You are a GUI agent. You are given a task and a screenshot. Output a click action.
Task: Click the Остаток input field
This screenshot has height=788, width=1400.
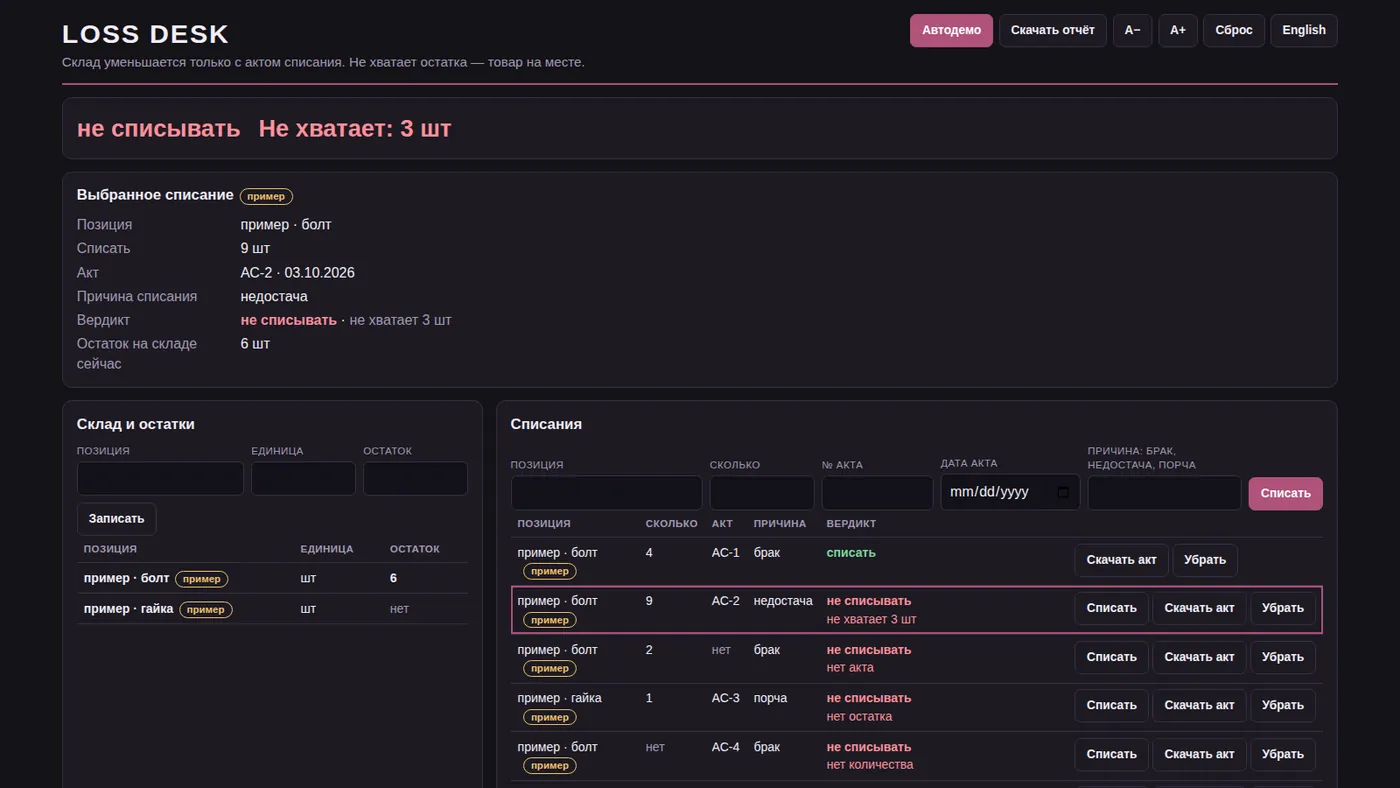click(415, 478)
